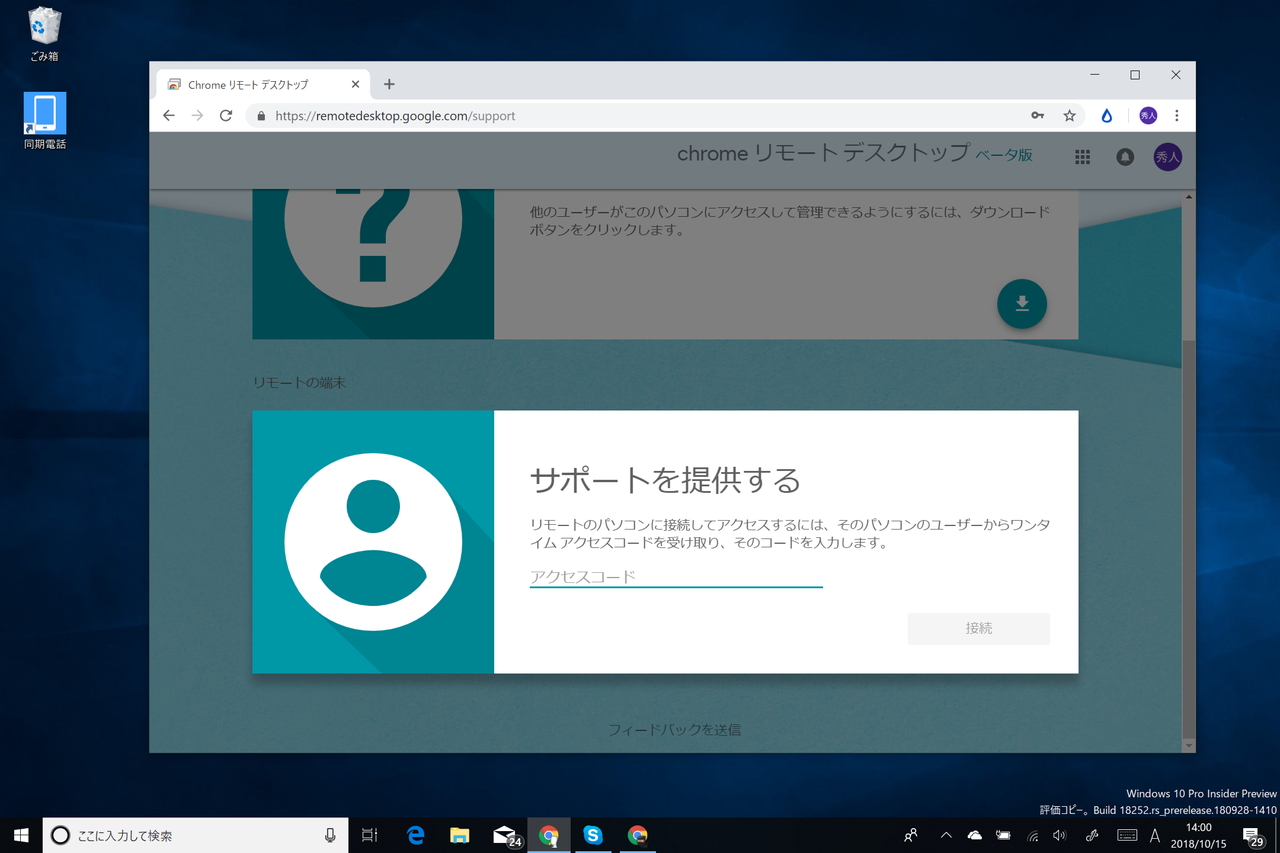This screenshot has width=1280, height=853.
Task: Click the アクセスコード input field
Action: (x=676, y=577)
